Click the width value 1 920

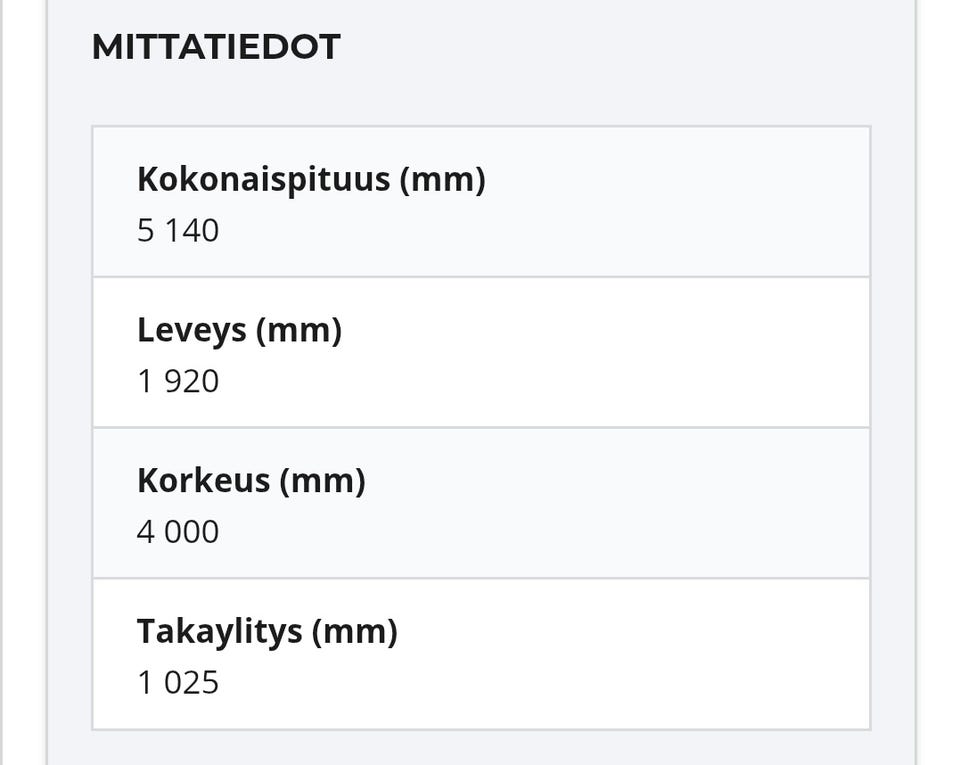coord(178,381)
